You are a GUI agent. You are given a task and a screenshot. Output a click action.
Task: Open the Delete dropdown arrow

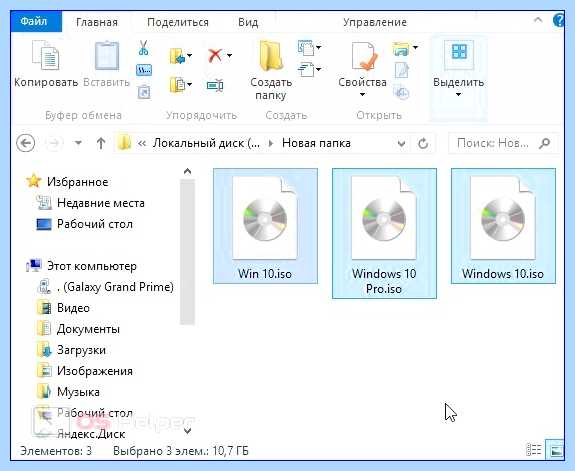coord(229,56)
